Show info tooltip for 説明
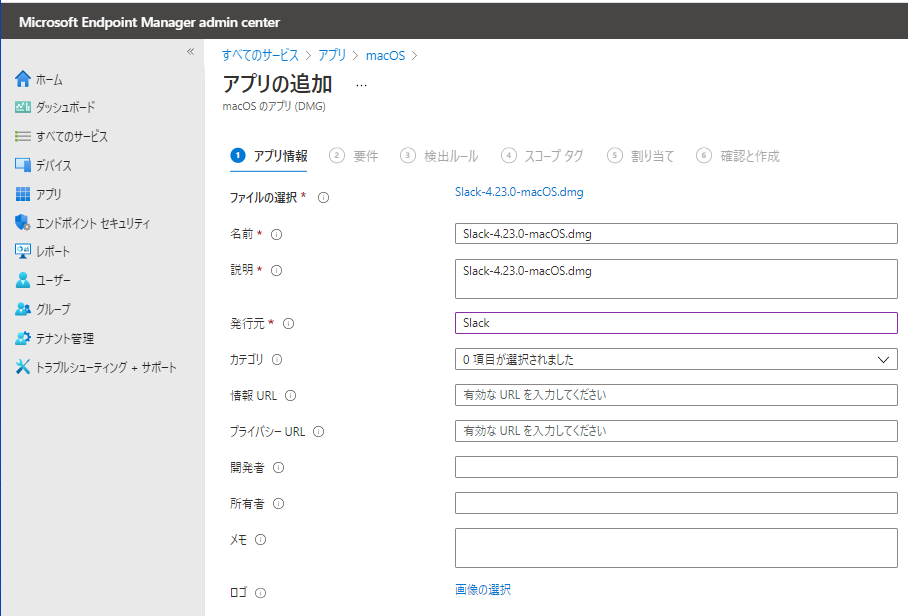This screenshot has height=616, width=909. 277,271
